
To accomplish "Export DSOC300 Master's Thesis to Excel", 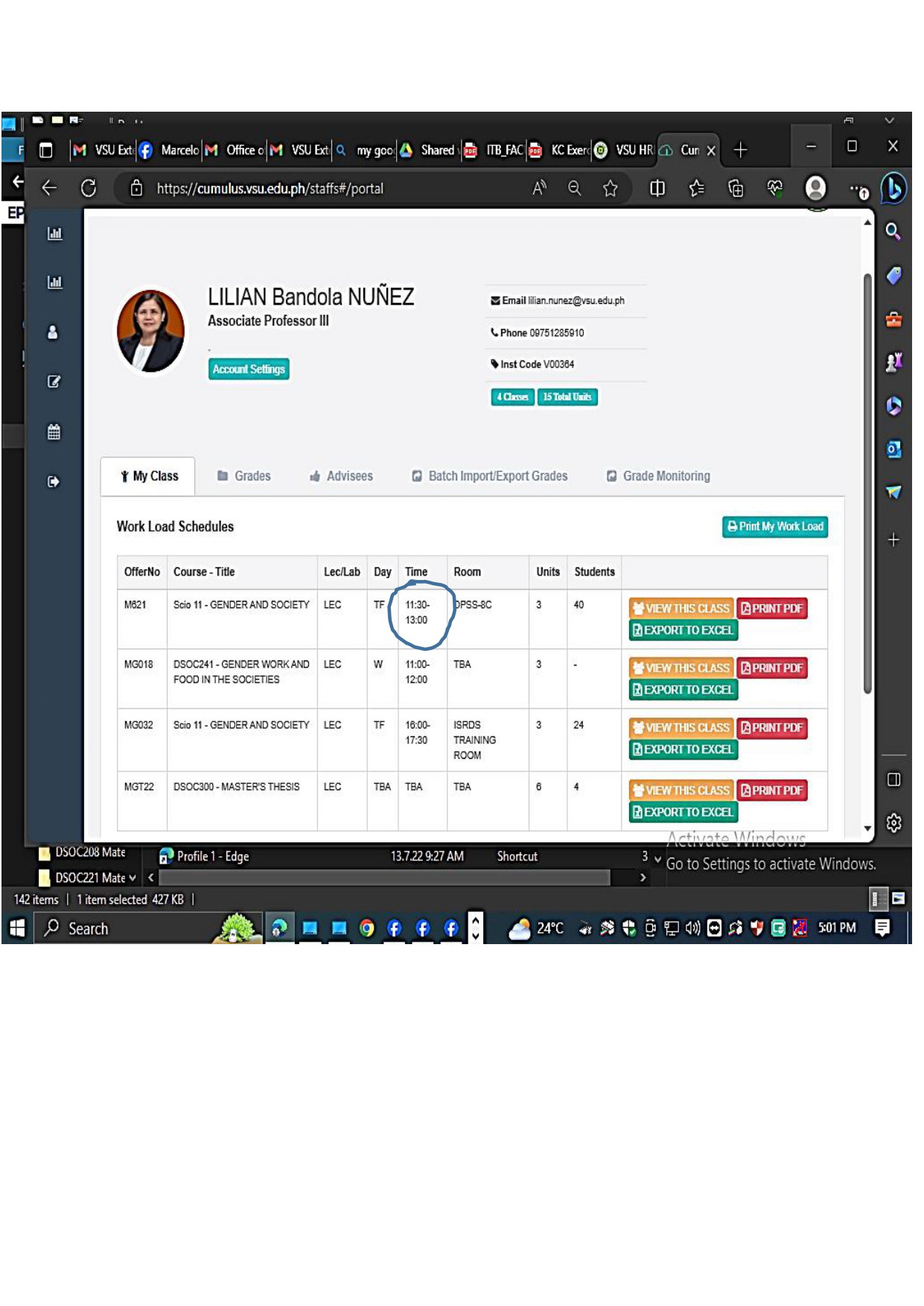I will point(683,812).
